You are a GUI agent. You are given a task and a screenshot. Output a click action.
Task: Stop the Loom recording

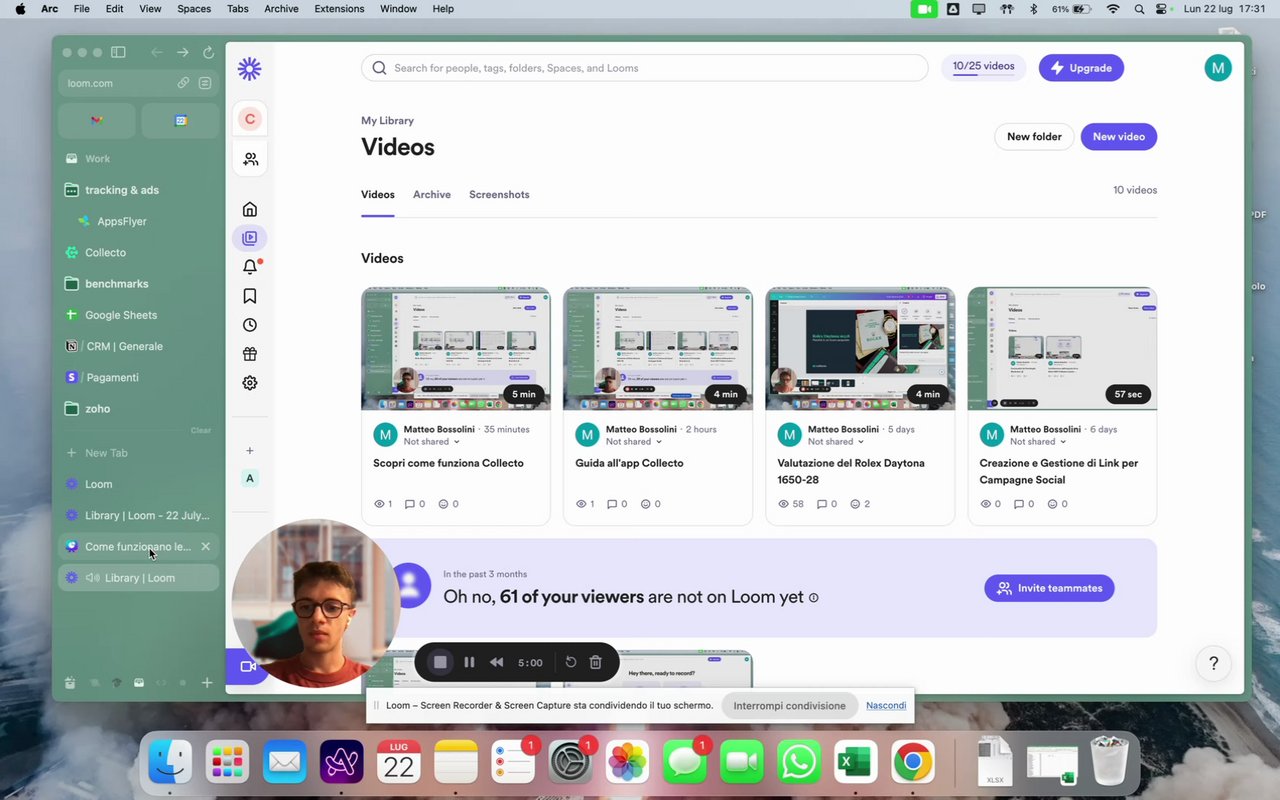tap(440, 662)
